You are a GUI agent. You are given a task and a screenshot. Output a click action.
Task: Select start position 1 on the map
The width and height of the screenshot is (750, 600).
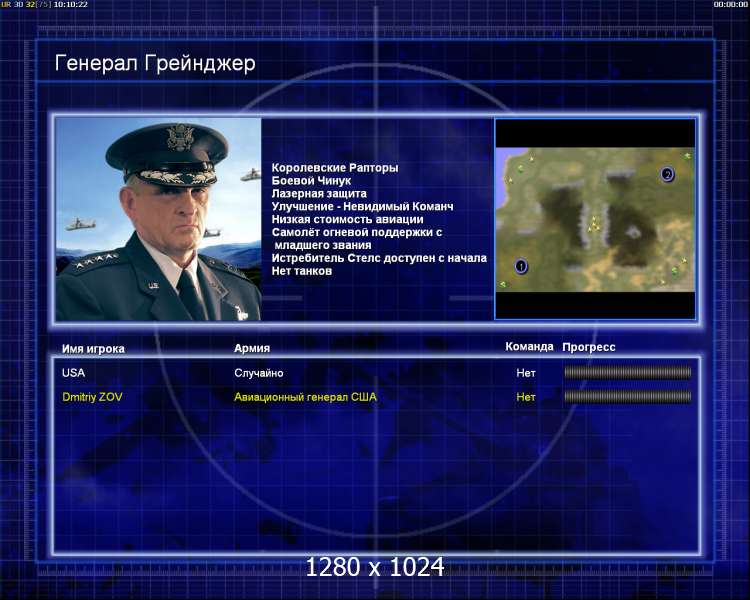521,266
